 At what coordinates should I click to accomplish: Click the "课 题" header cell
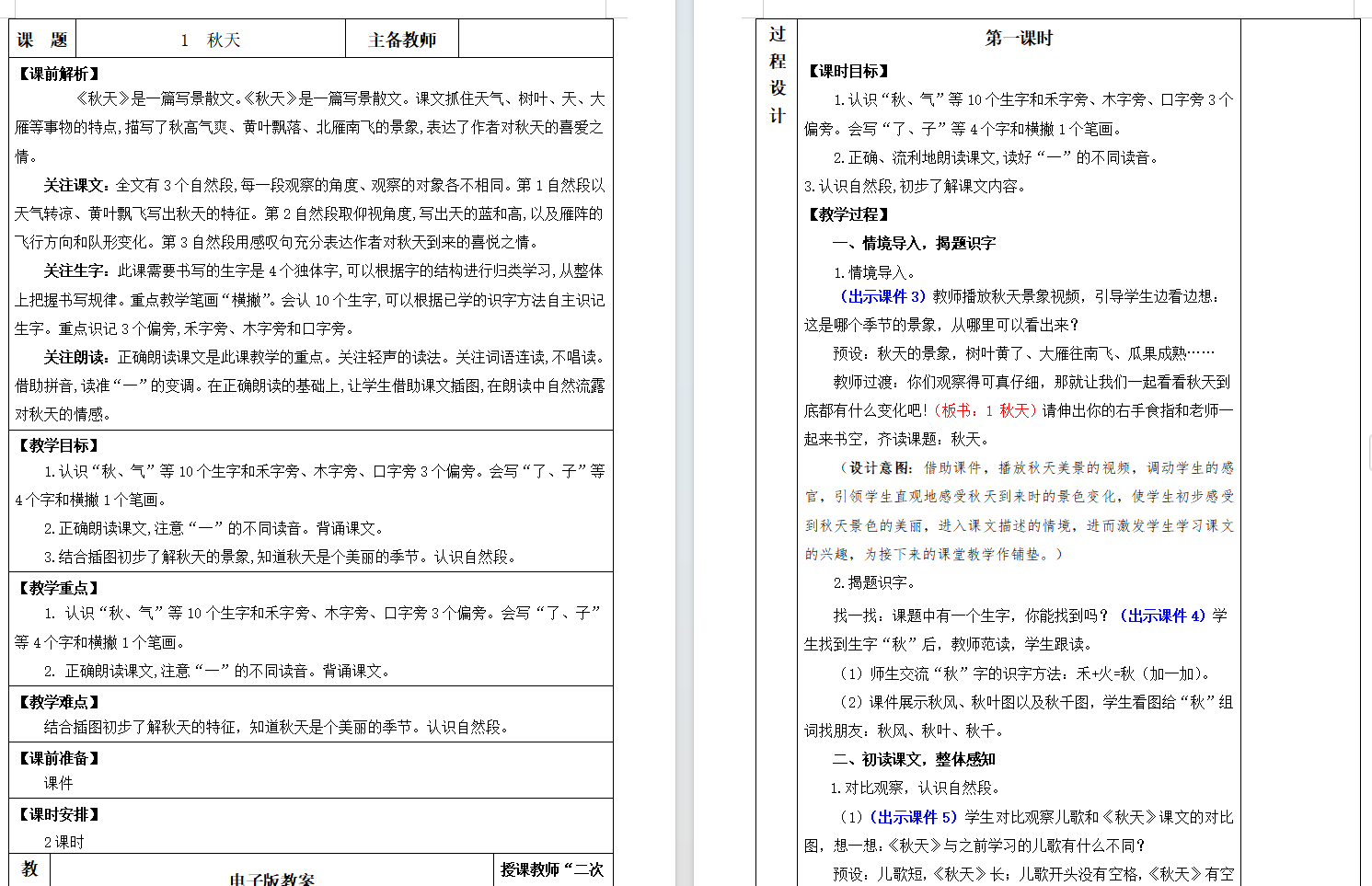[42, 40]
